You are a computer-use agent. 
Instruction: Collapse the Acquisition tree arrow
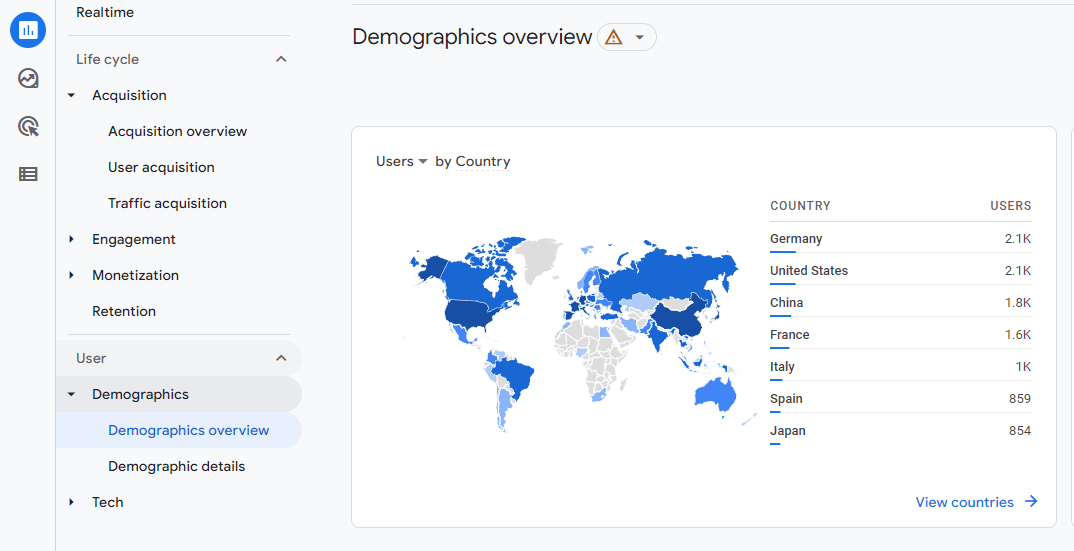pyautogui.click(x=72, y=96)
